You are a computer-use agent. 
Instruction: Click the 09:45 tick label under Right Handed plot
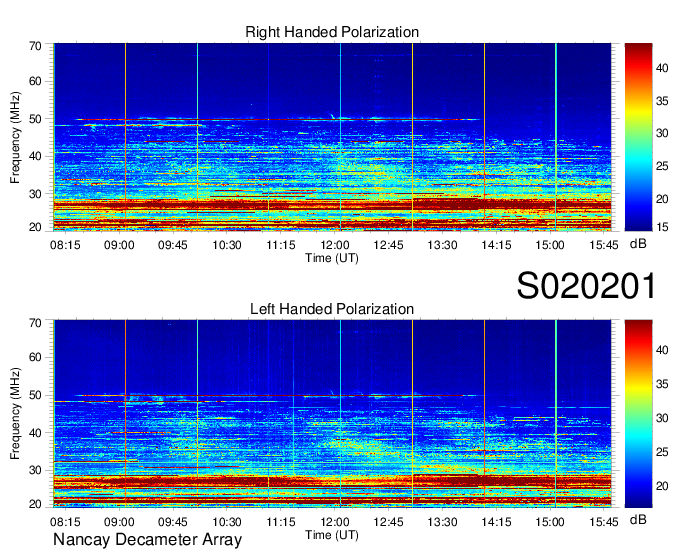173,245
